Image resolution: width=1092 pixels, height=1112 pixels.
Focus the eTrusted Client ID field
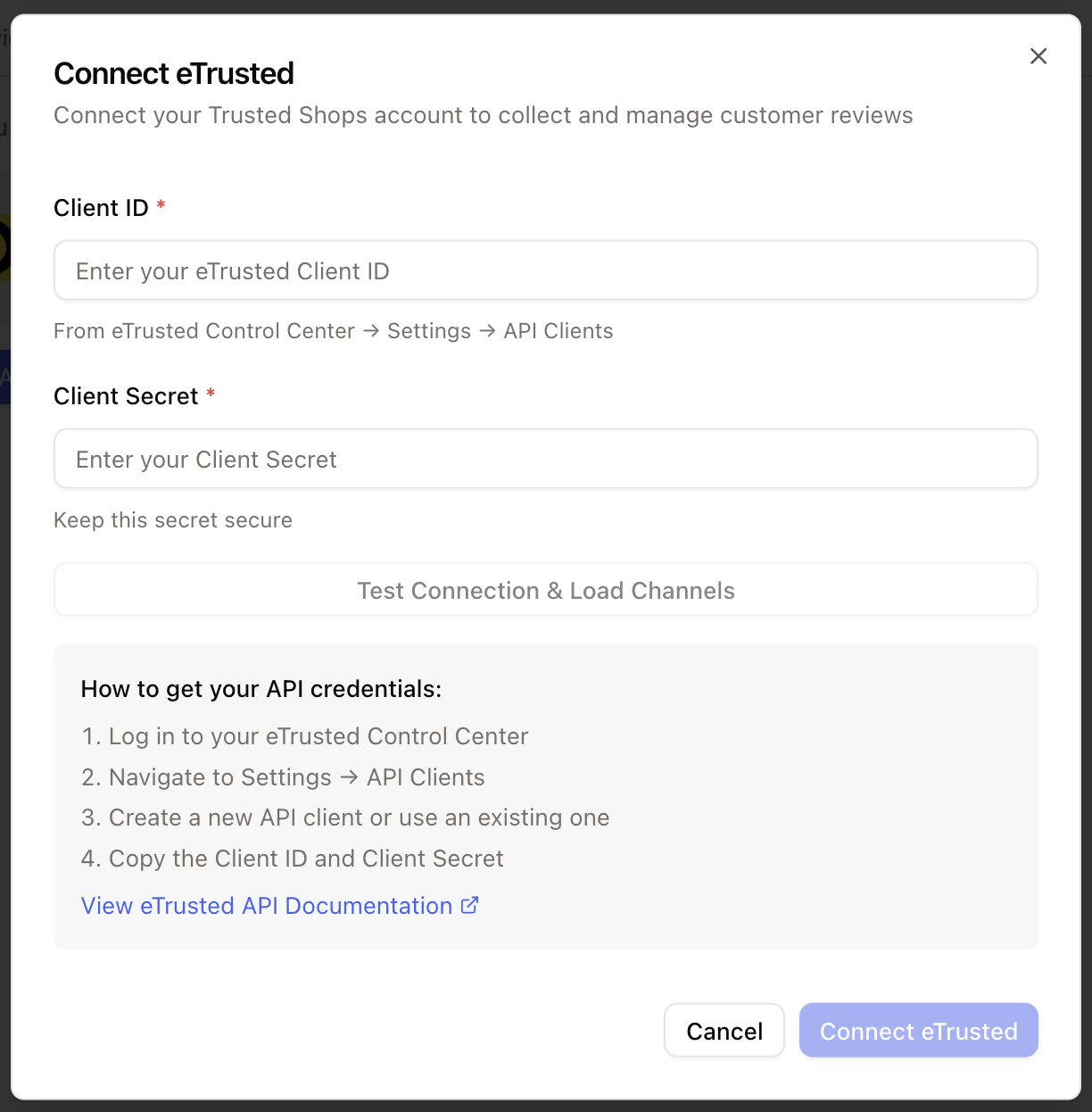coord(546,270)
